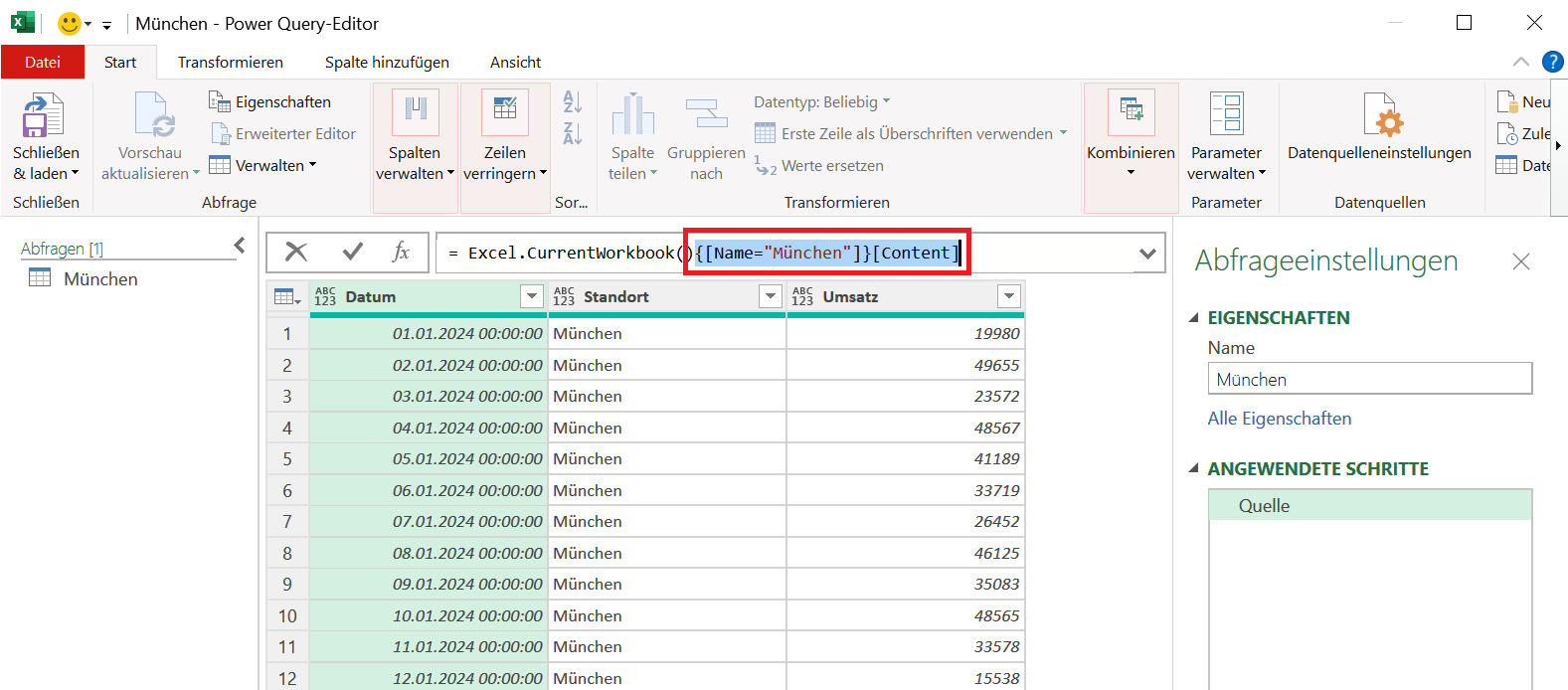Open Eigenschaften in the Abfrage group

[269, 101]
